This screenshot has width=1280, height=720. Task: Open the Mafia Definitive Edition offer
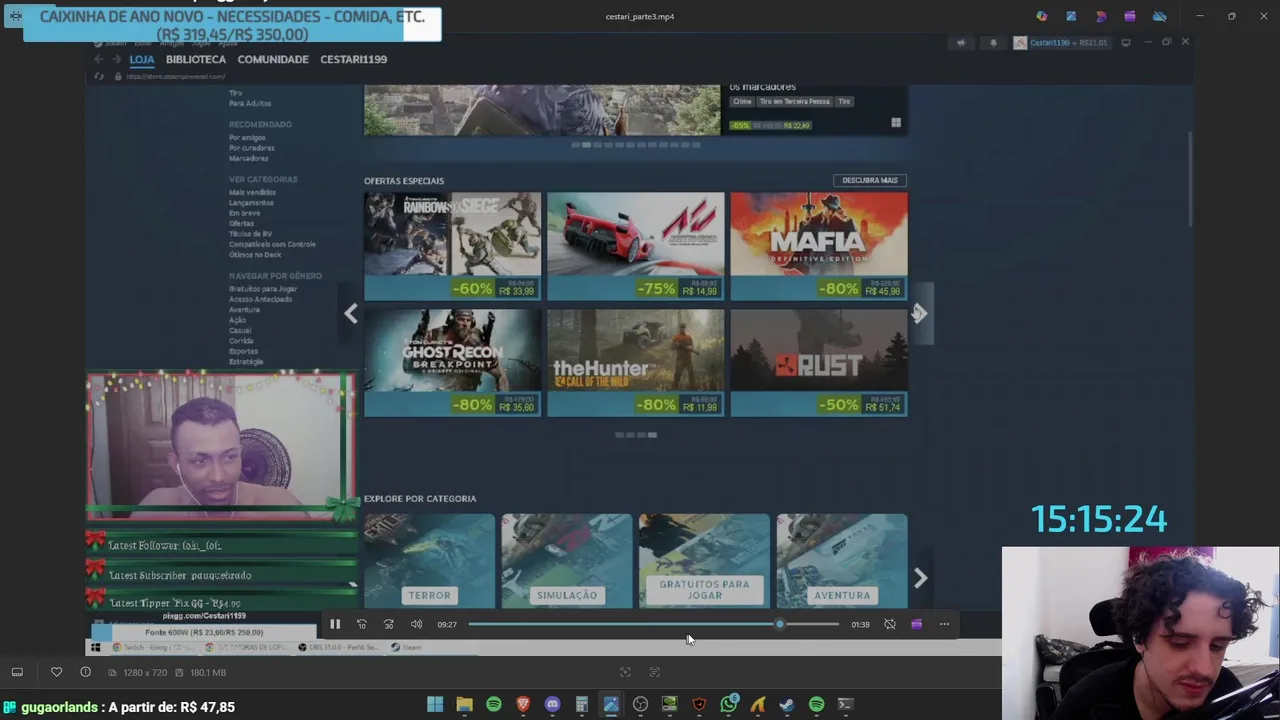click(819, 246)
